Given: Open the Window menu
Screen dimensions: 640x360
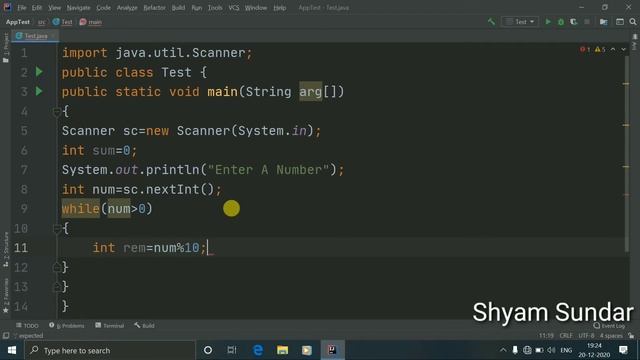Looking at the screenshot, I should [x=256, y=8].
